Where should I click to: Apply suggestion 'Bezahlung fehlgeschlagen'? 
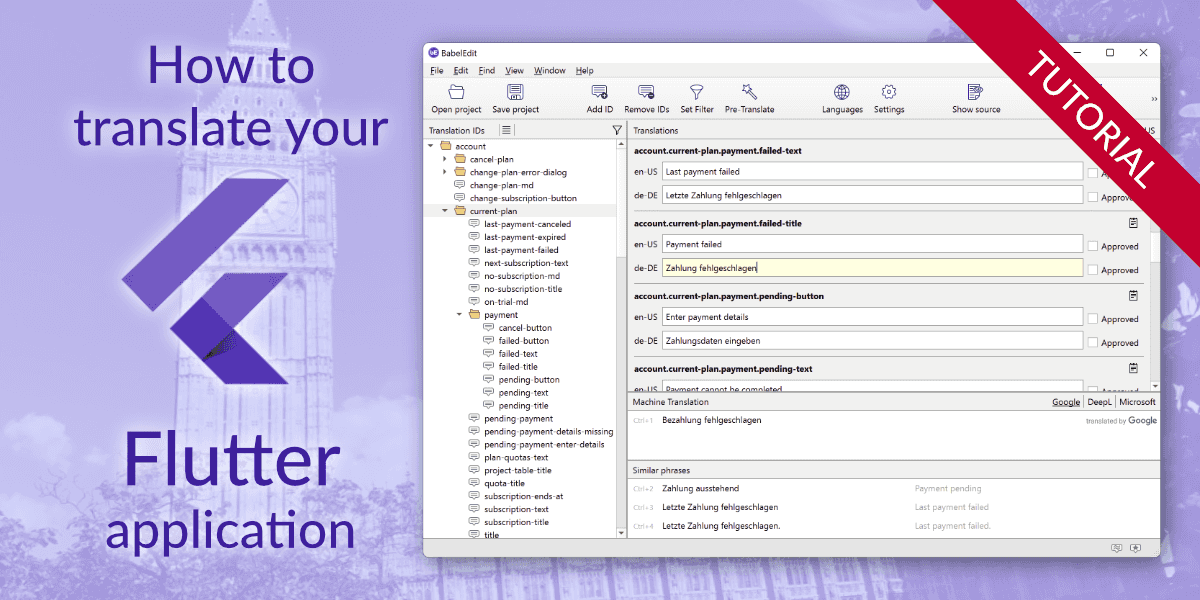click(712, 420)
